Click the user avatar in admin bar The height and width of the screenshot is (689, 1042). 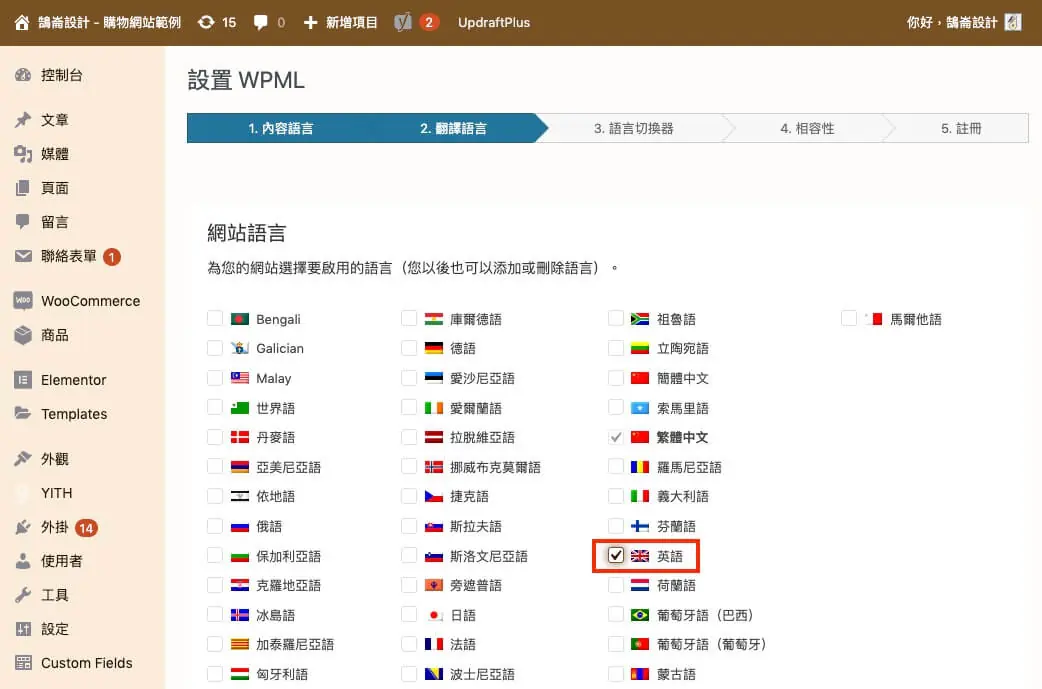[1013, 23]
